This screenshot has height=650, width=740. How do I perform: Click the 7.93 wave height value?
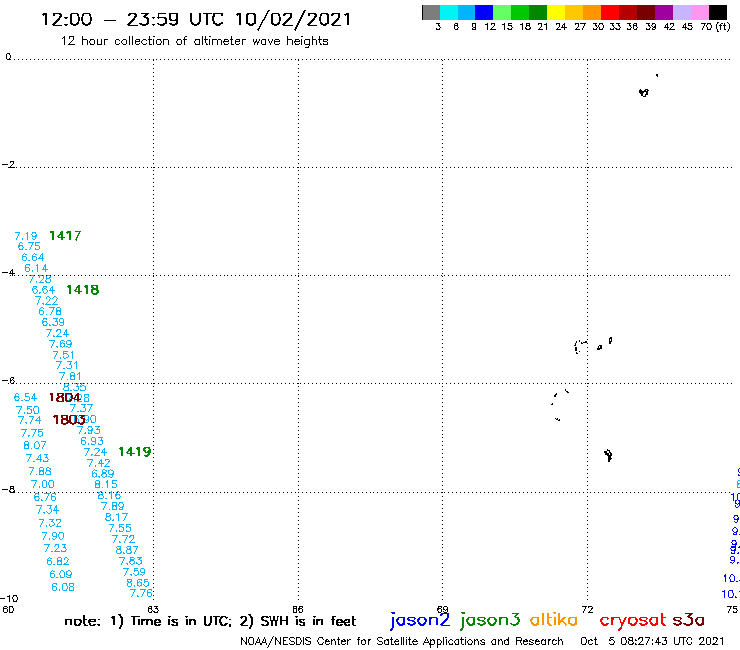click(x=89, y=431)
